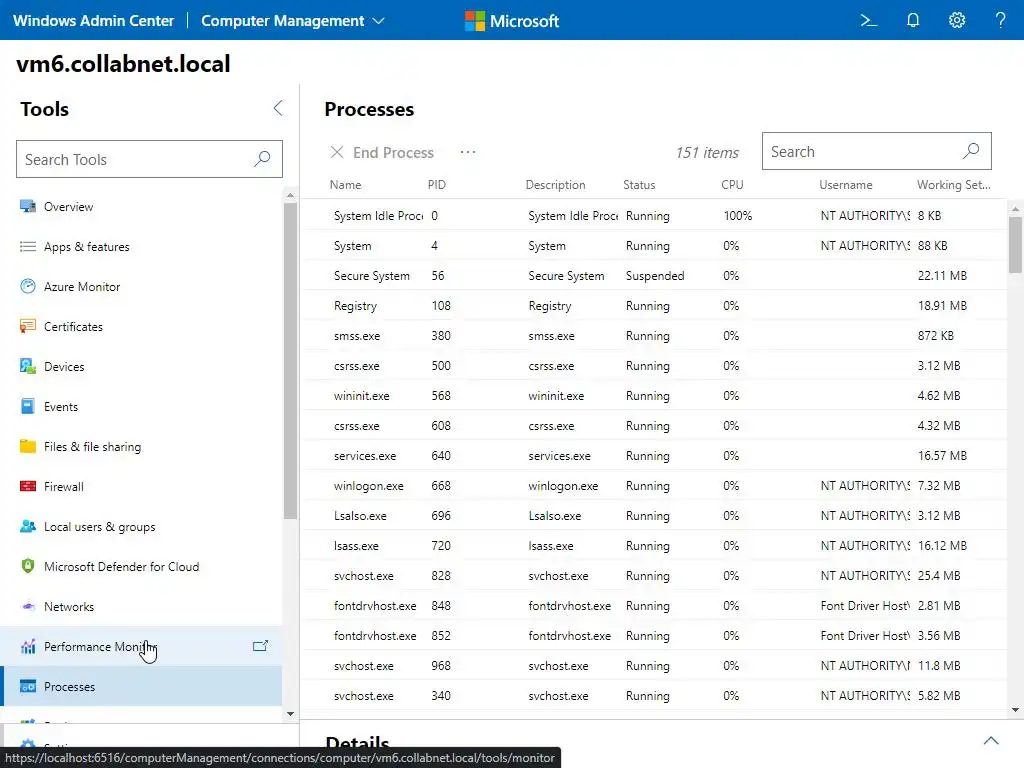Select the Events tool
Image resolution: width=1024 pixels, height=768 pixels.
click(61, 407)
